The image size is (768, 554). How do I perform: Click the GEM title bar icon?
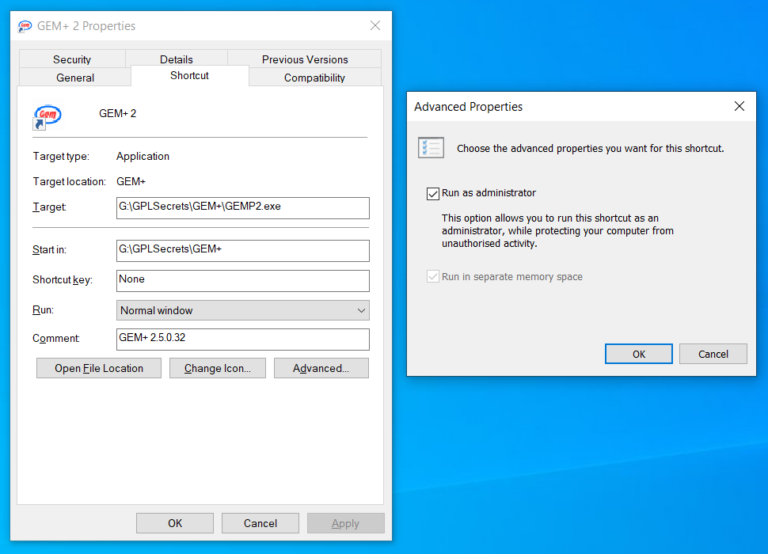point(25,26)
